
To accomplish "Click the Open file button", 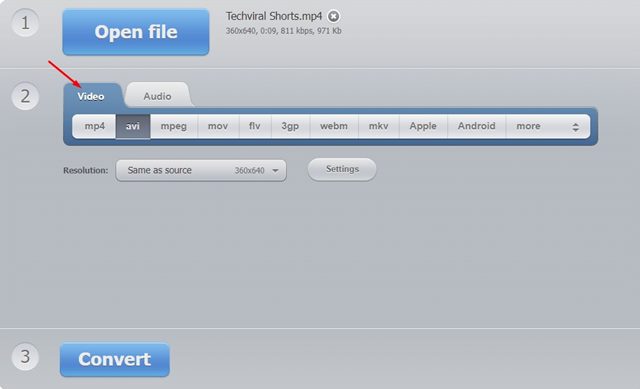I will click(136, 32).
